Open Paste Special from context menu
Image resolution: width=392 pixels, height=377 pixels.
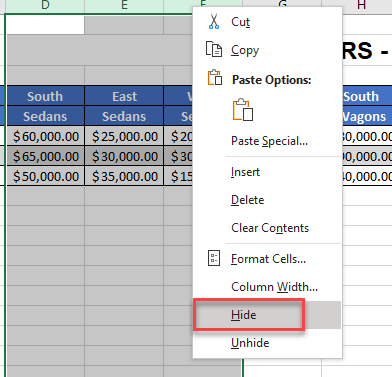coord(267,141)
